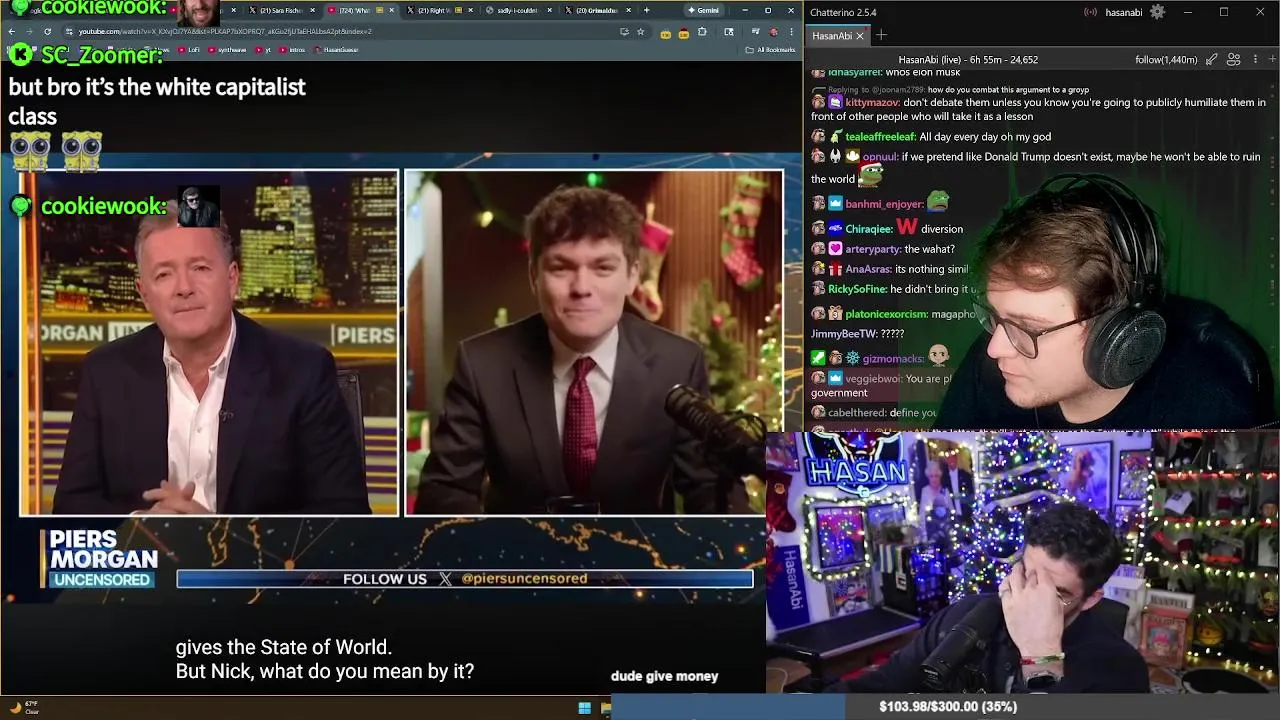The height and width of the screenshot is (720, 1280).
Task: Click kittymazov username in chat
Action: click(x=873, y=103)
